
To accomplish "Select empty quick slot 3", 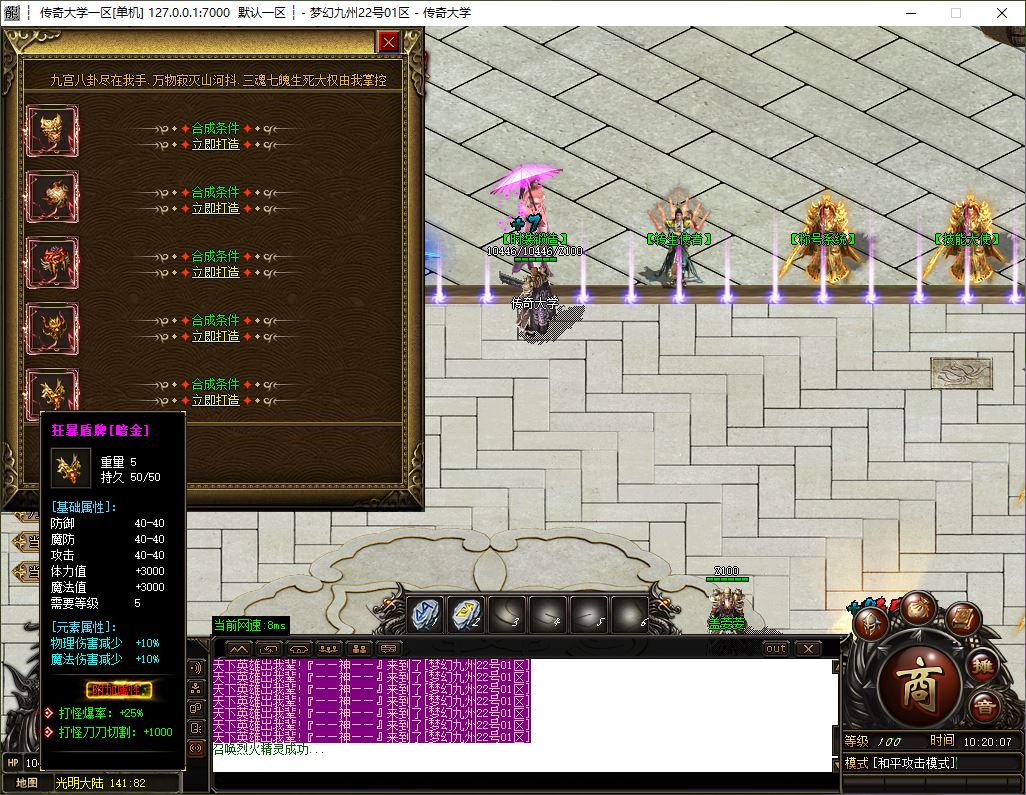I will point(506,614).
